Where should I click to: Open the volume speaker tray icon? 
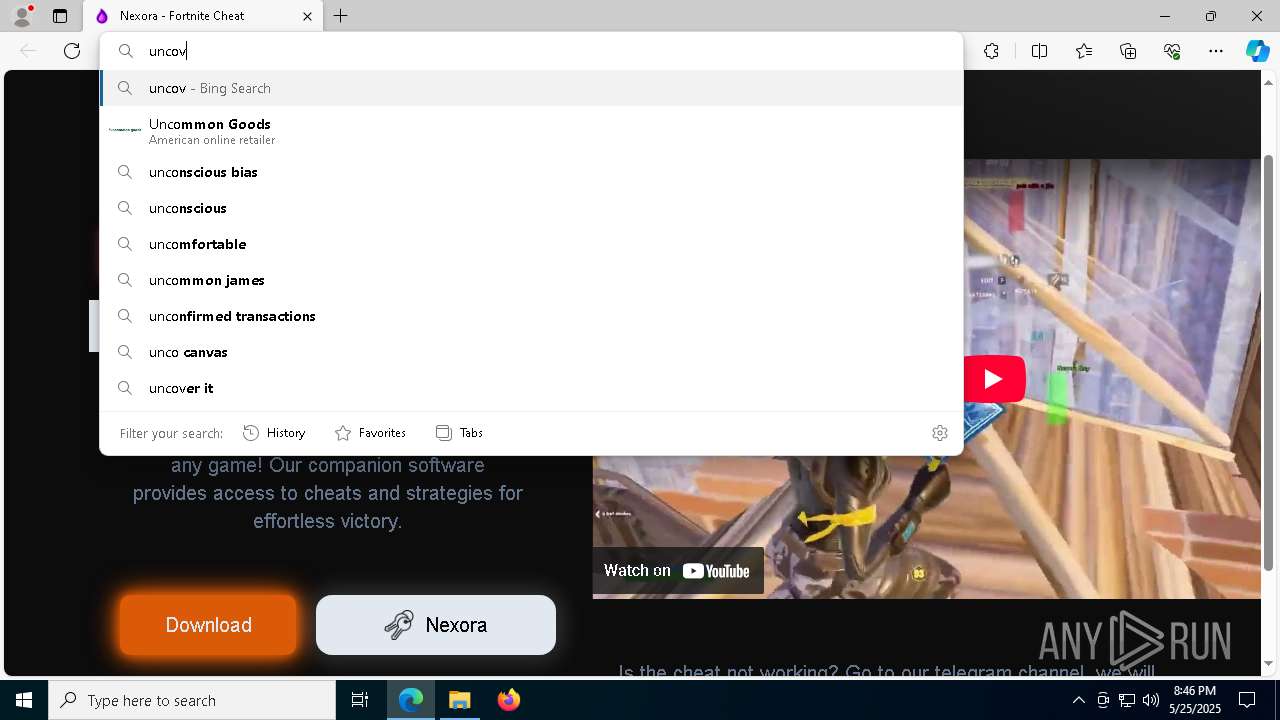(1150, 700)
